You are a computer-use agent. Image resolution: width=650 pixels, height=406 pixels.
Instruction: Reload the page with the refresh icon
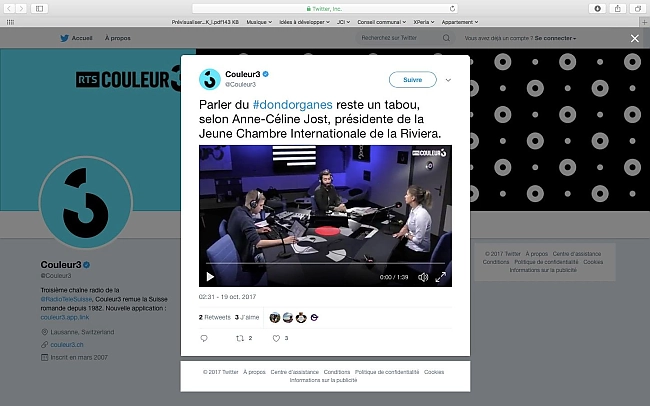[x=452, y=8]
